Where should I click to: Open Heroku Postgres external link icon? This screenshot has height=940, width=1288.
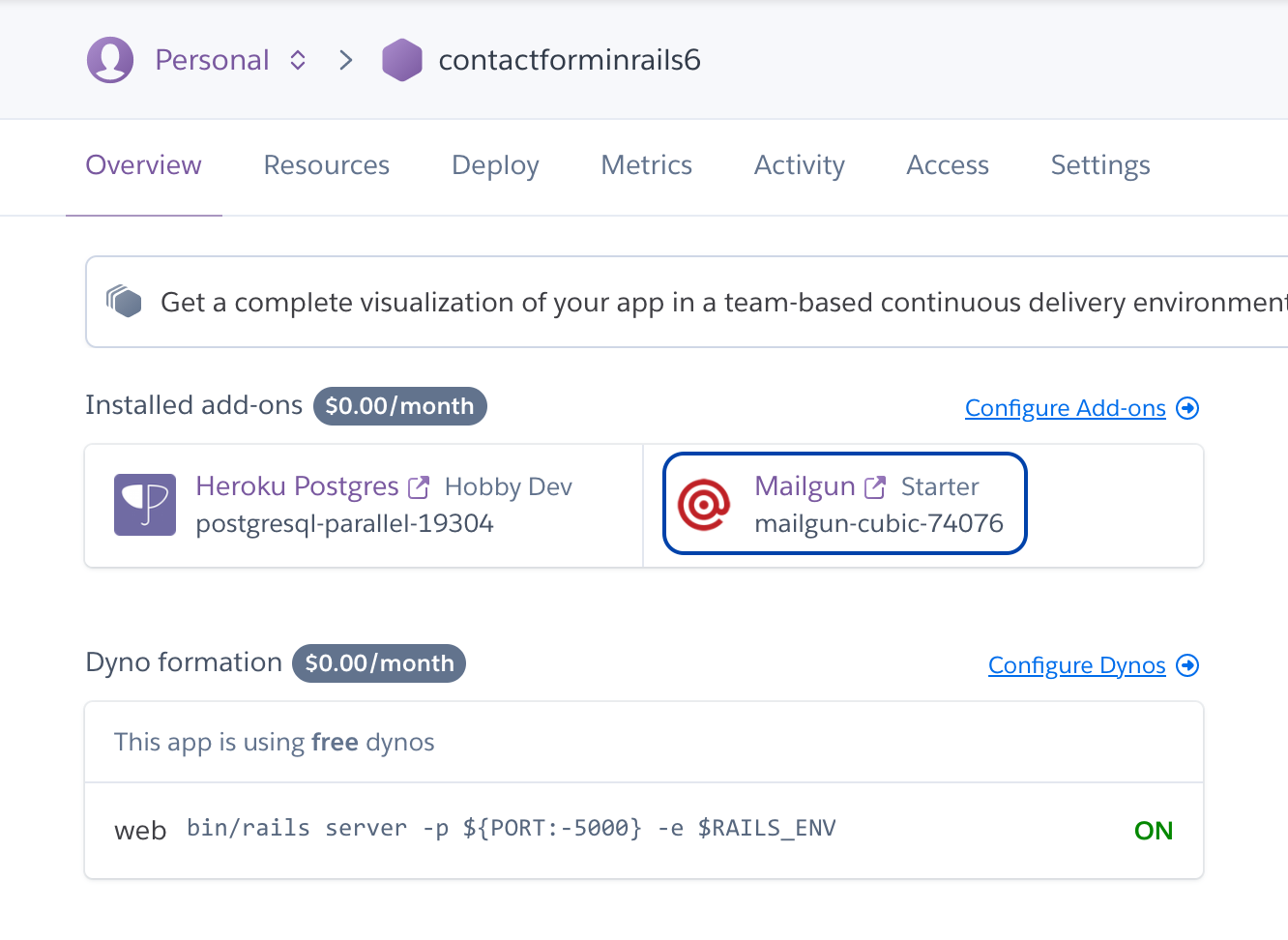pyautogui.click(x=419, y=487)
